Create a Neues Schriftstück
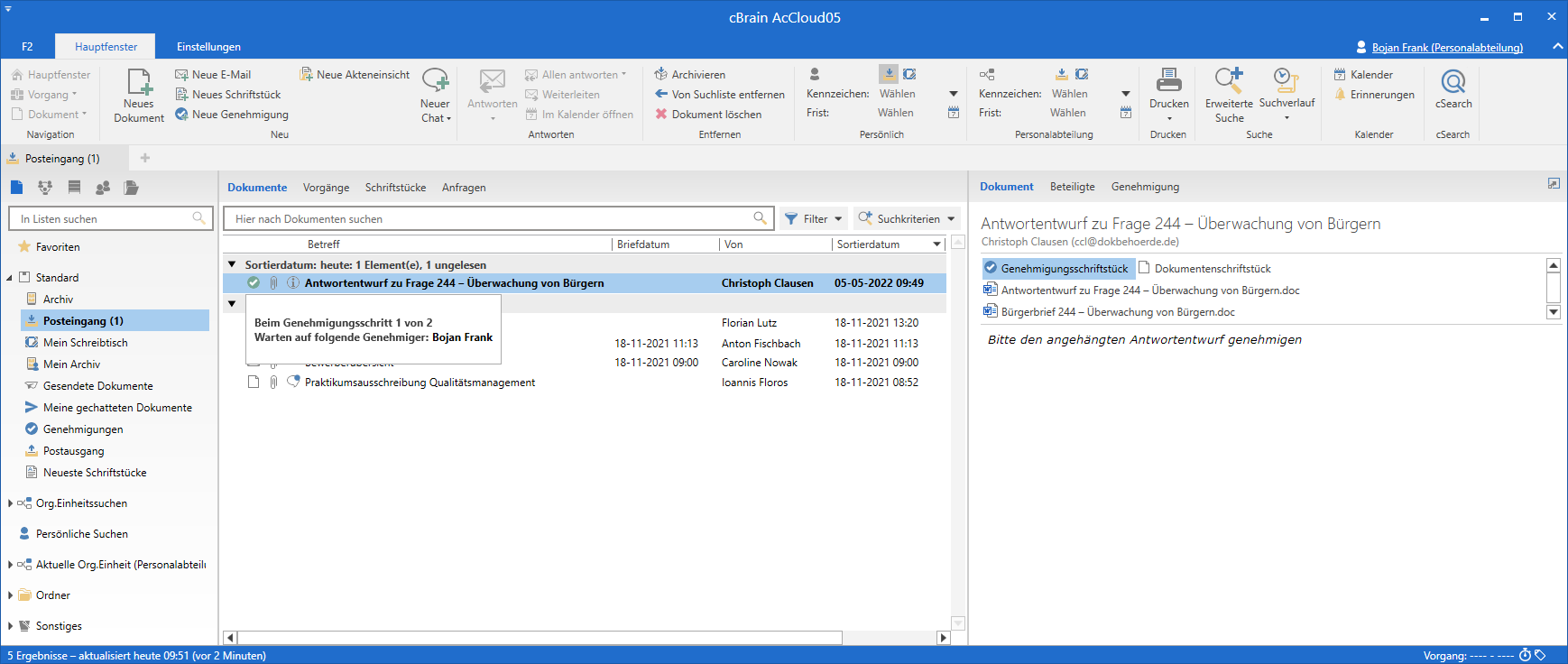The image size is (1568, 664). (x=227, y=95)
